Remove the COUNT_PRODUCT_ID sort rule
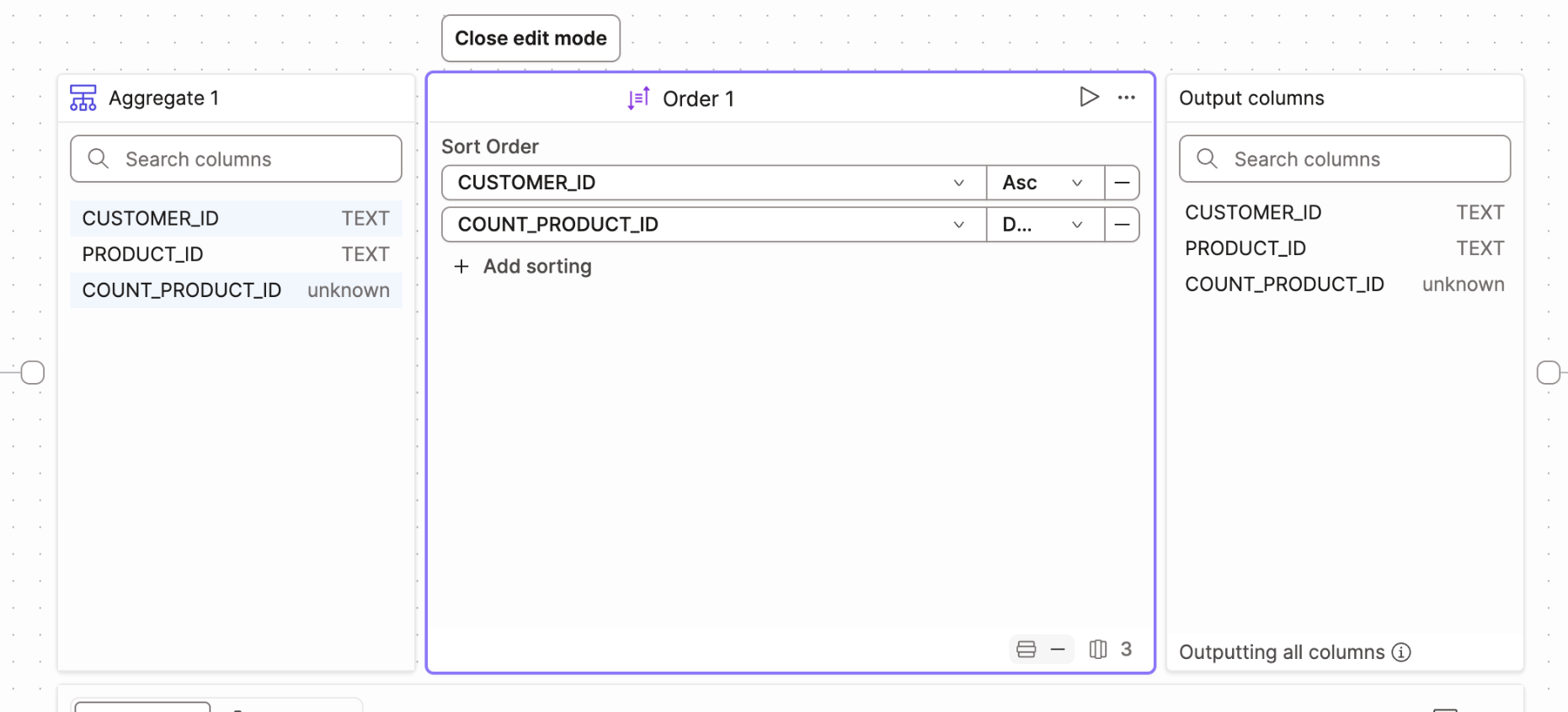Image resolution: width=1568 pixels, height=712 pixels. (x=1122, y=225)
